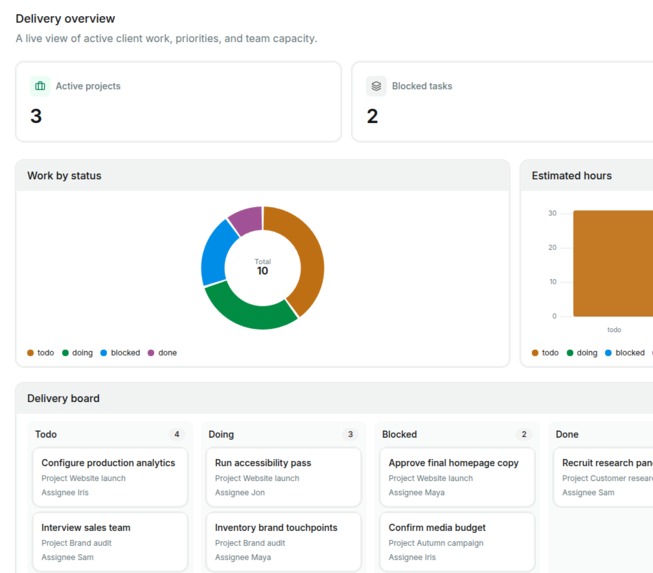This screenshot has height=573, width=653.
Task: Toggle the blocked legend in Work by status
Action: tap(120, 353)
